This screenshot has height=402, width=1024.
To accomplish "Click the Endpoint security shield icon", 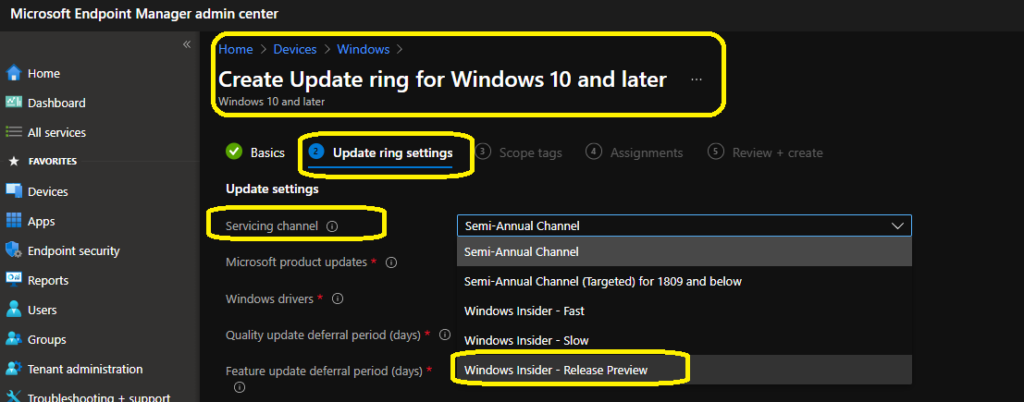I will [14, 251].
